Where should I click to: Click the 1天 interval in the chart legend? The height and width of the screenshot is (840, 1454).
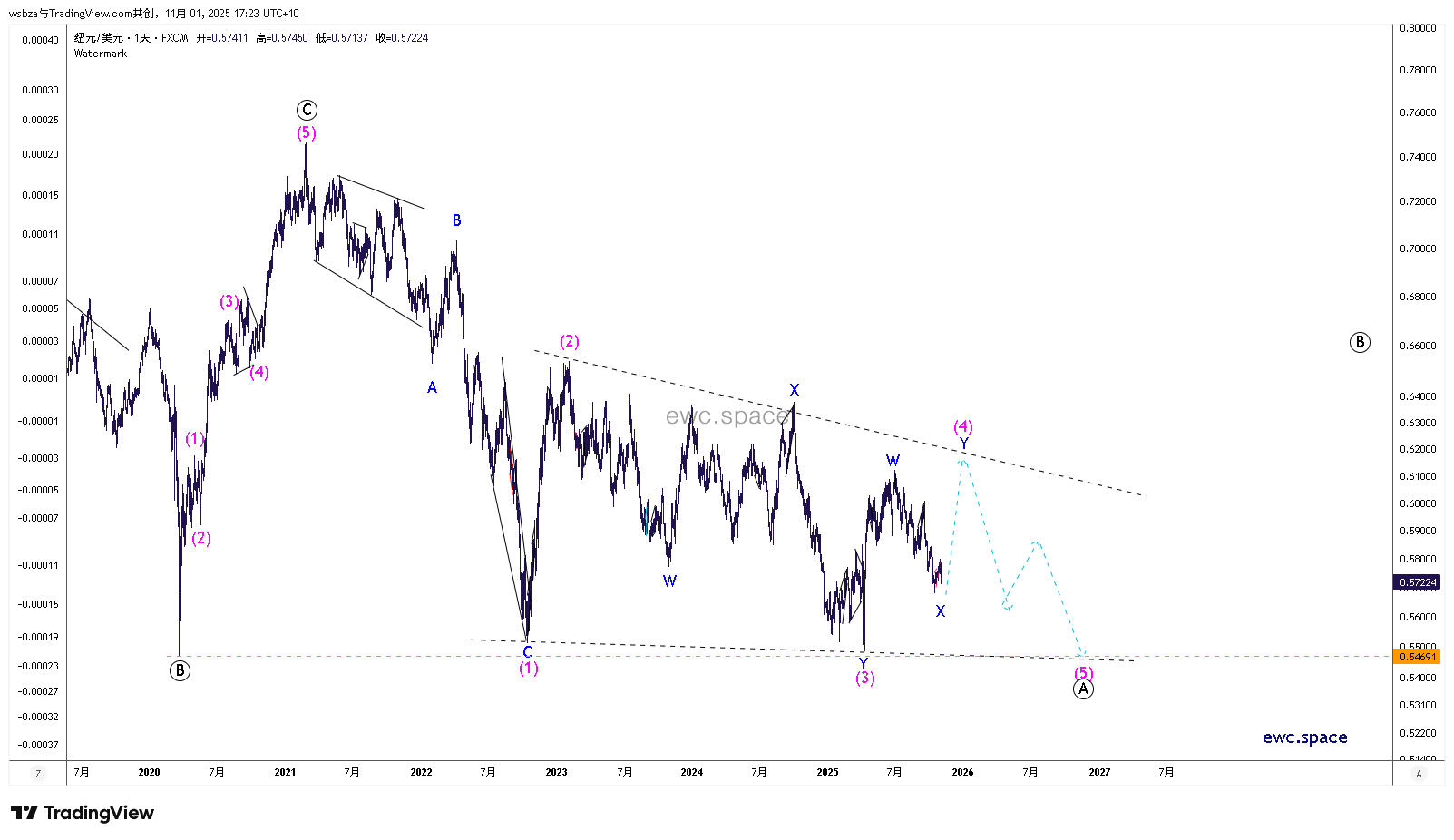[142, 38]
